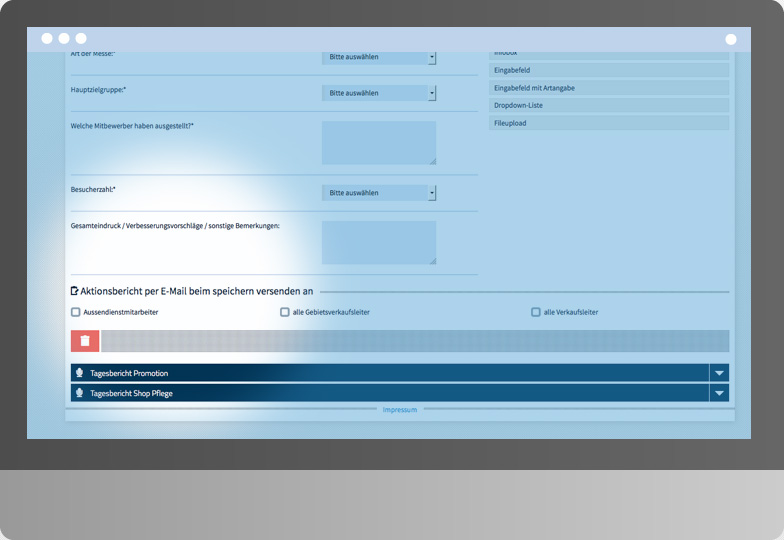784x540 pixels.
Task: Select the Dropdown-Liste list item
Action: (x=608, y=105)
